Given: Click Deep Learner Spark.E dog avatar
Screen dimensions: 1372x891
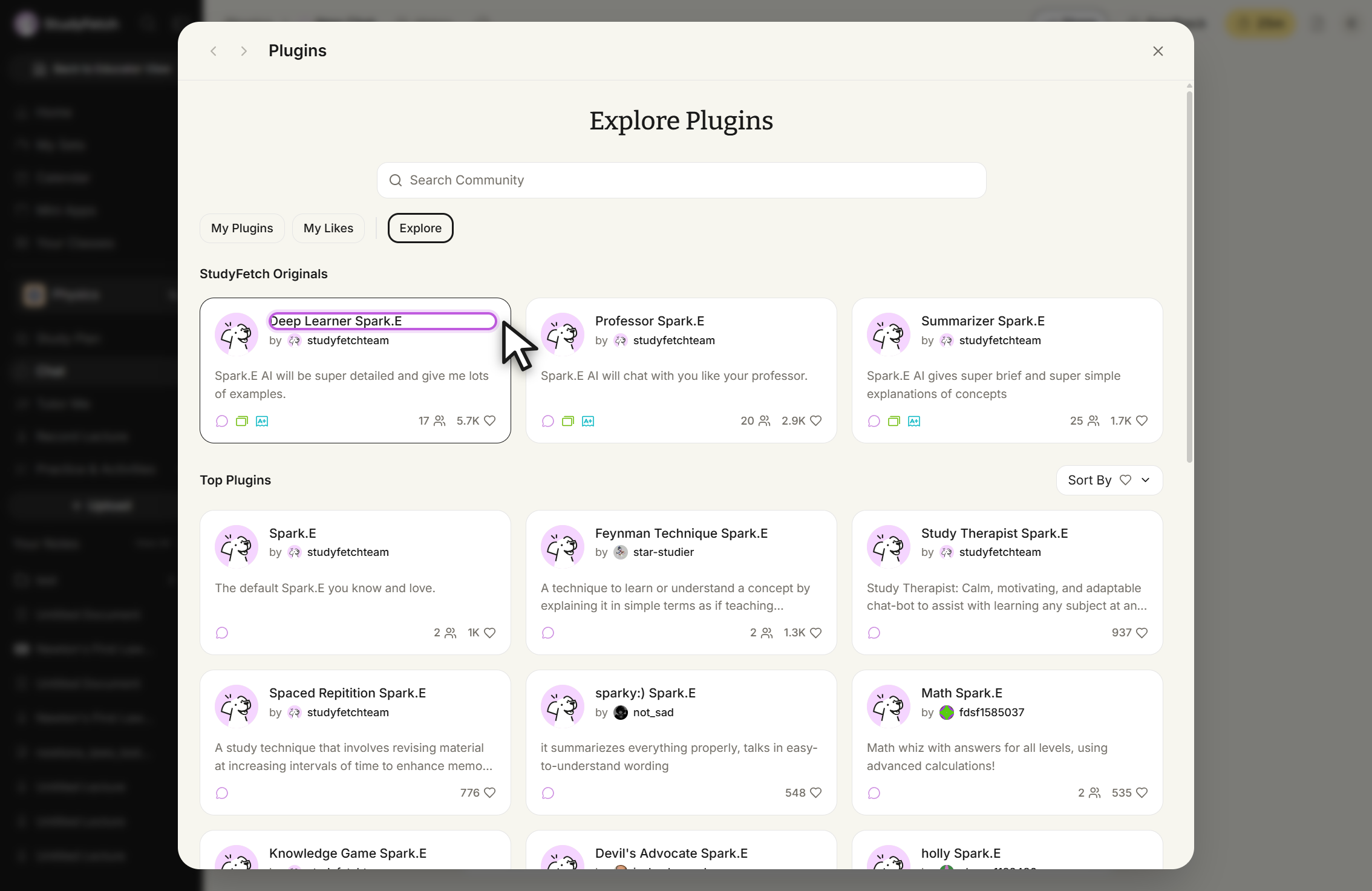Looking at the screenshot, I should 237,335.
